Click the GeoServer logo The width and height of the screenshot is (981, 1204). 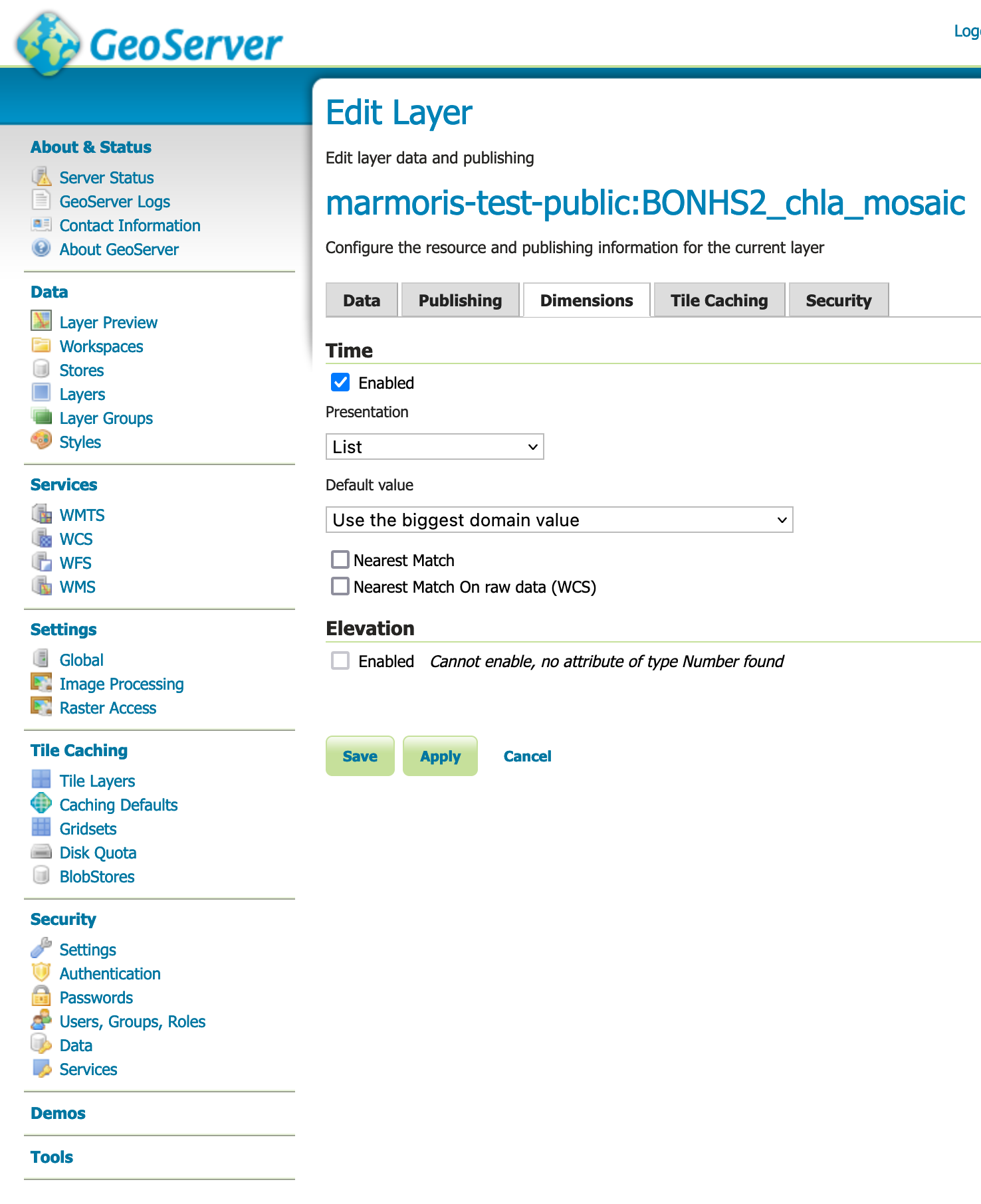tap(150, 43)
